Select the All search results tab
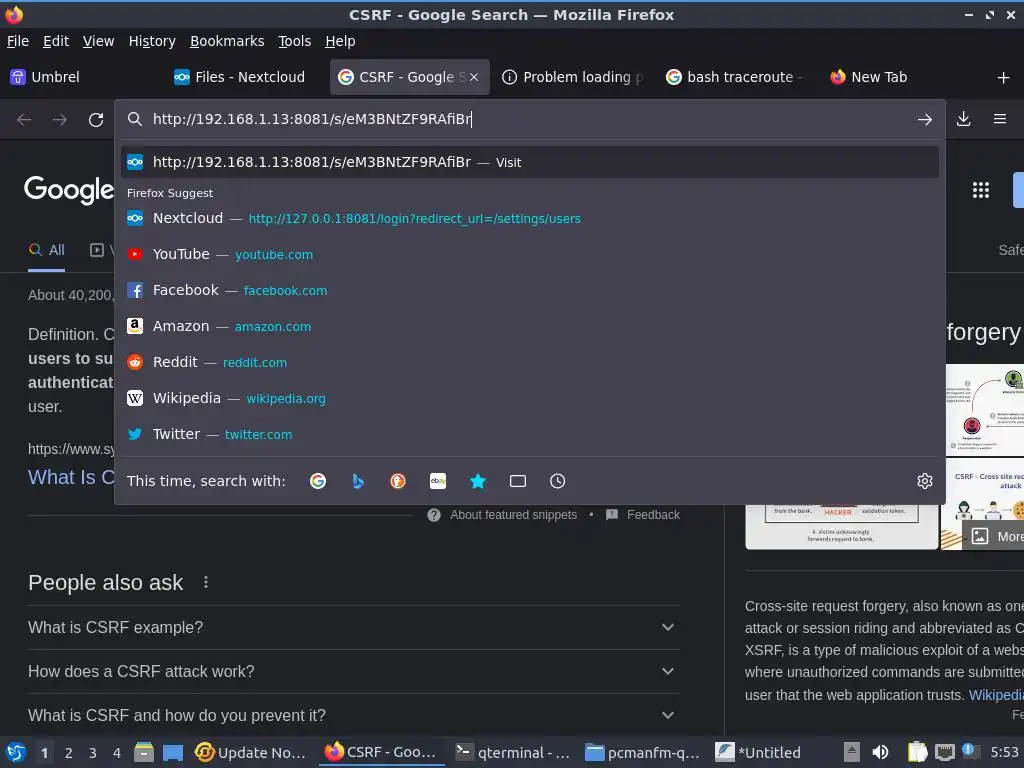 pos(46,250)
